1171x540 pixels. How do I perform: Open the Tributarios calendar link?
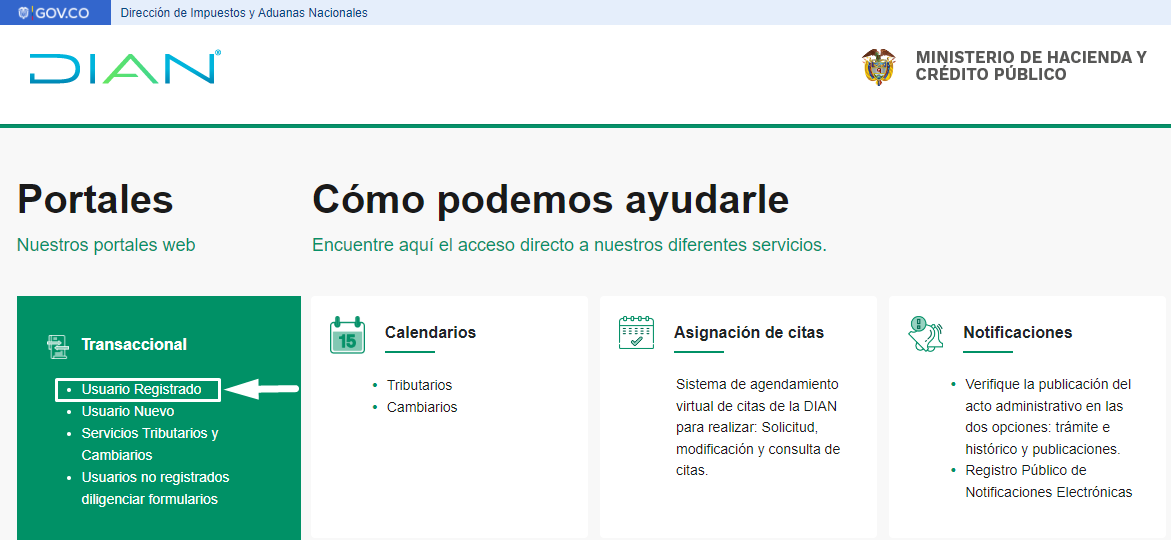coord(419,385)
